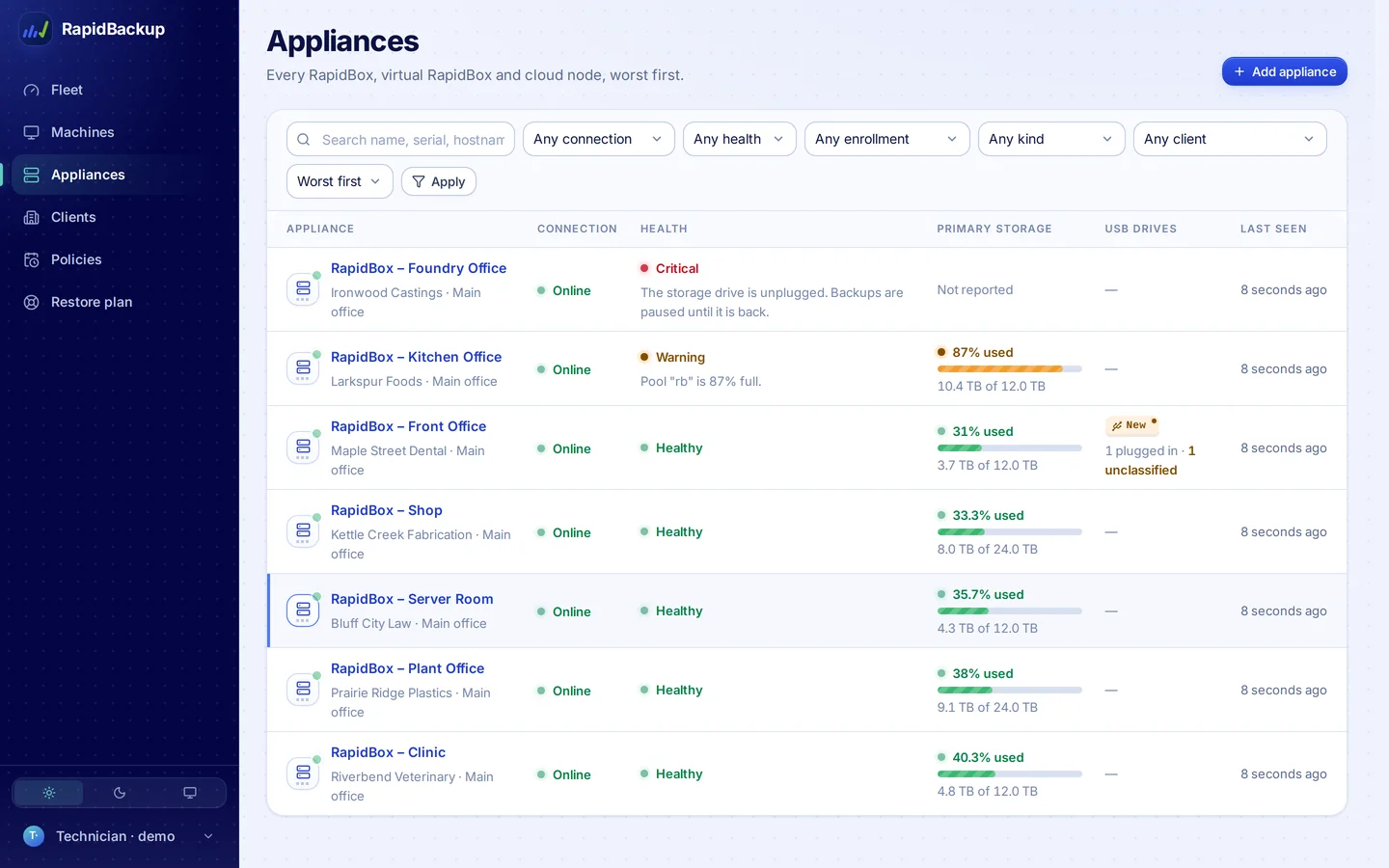1389x868 pixels.
Task: Click the search magnifier icon
Action: point(303,140)
